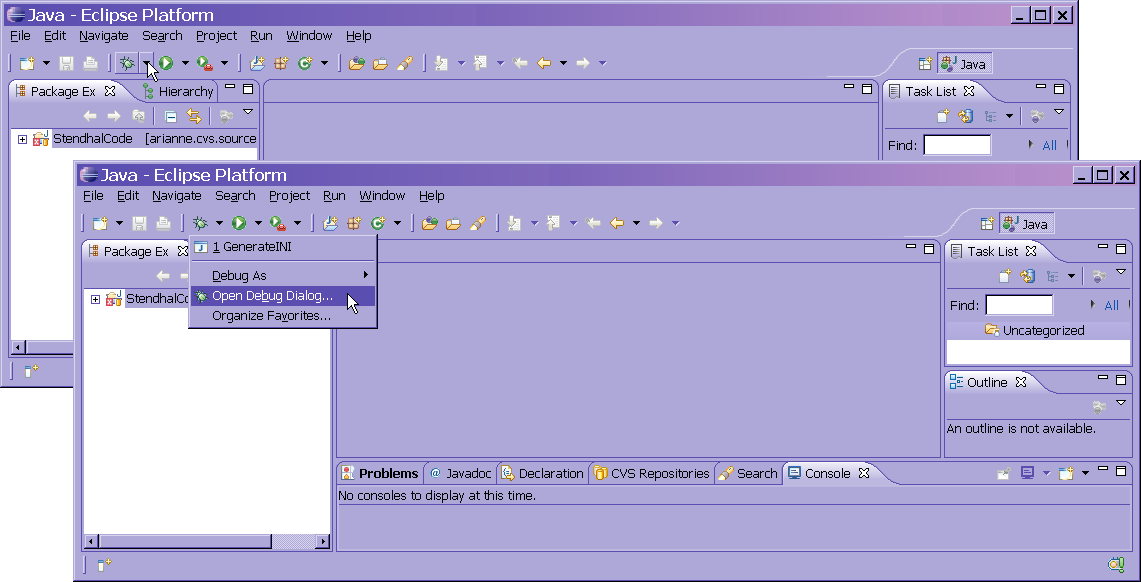
Task: Click the Open Perspective icon beside Java in front window
Action: point(987,224)
